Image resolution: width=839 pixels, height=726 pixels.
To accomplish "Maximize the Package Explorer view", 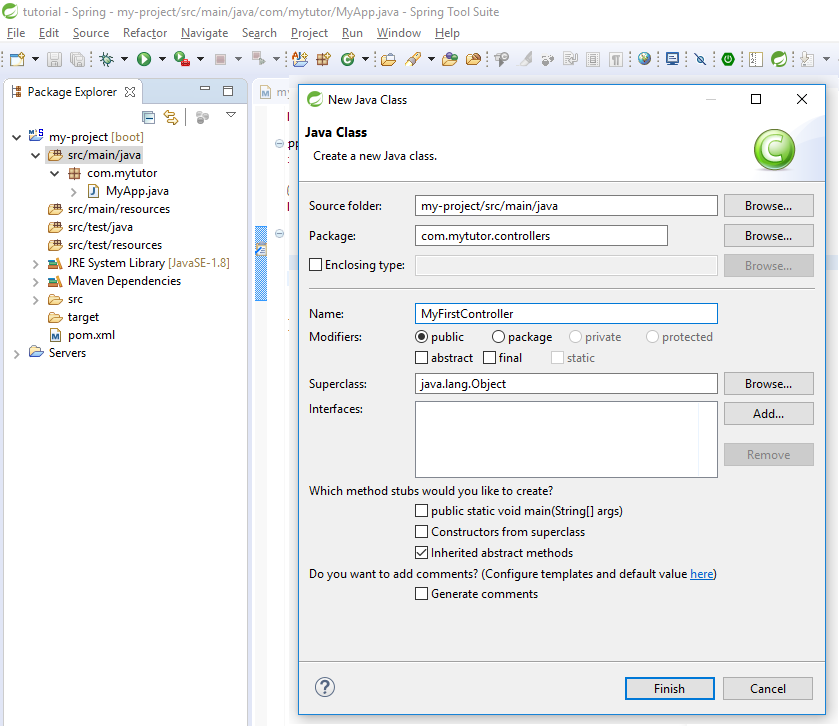I will [x=228, y=91].
